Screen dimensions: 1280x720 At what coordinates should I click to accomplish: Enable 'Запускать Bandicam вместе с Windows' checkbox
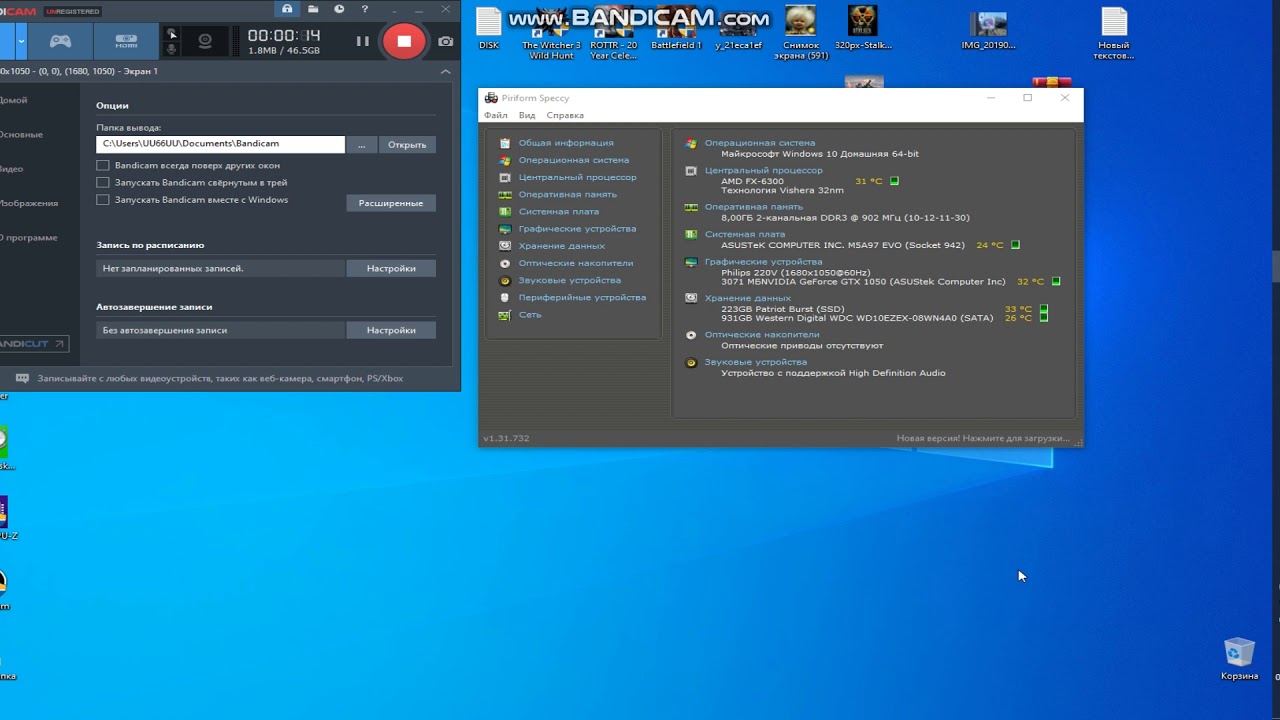103,200
